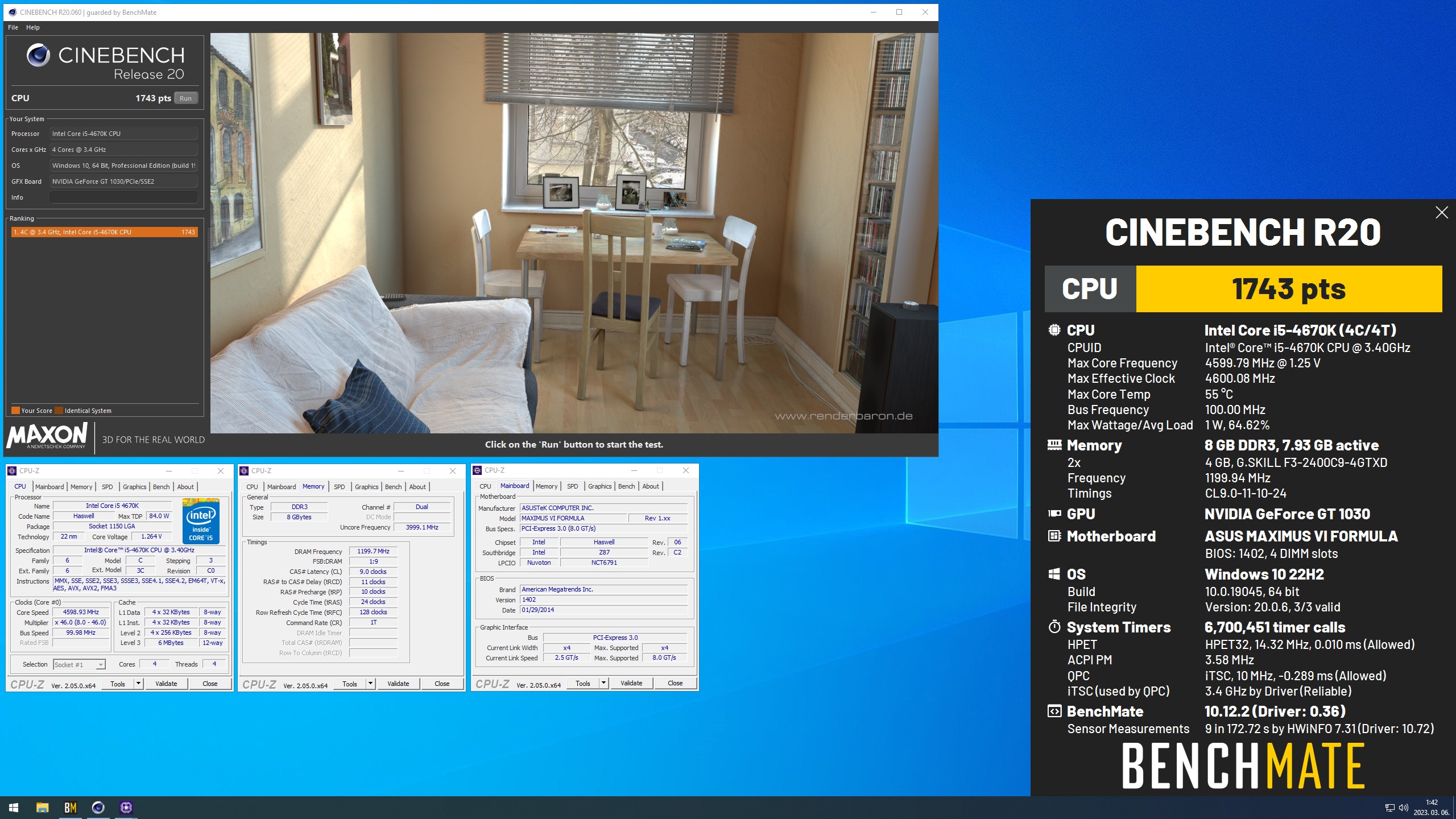The image size is (1456, 819).
Task: Open CPU tab in Memory CPU-Z window
Action: tap(253, 487)
